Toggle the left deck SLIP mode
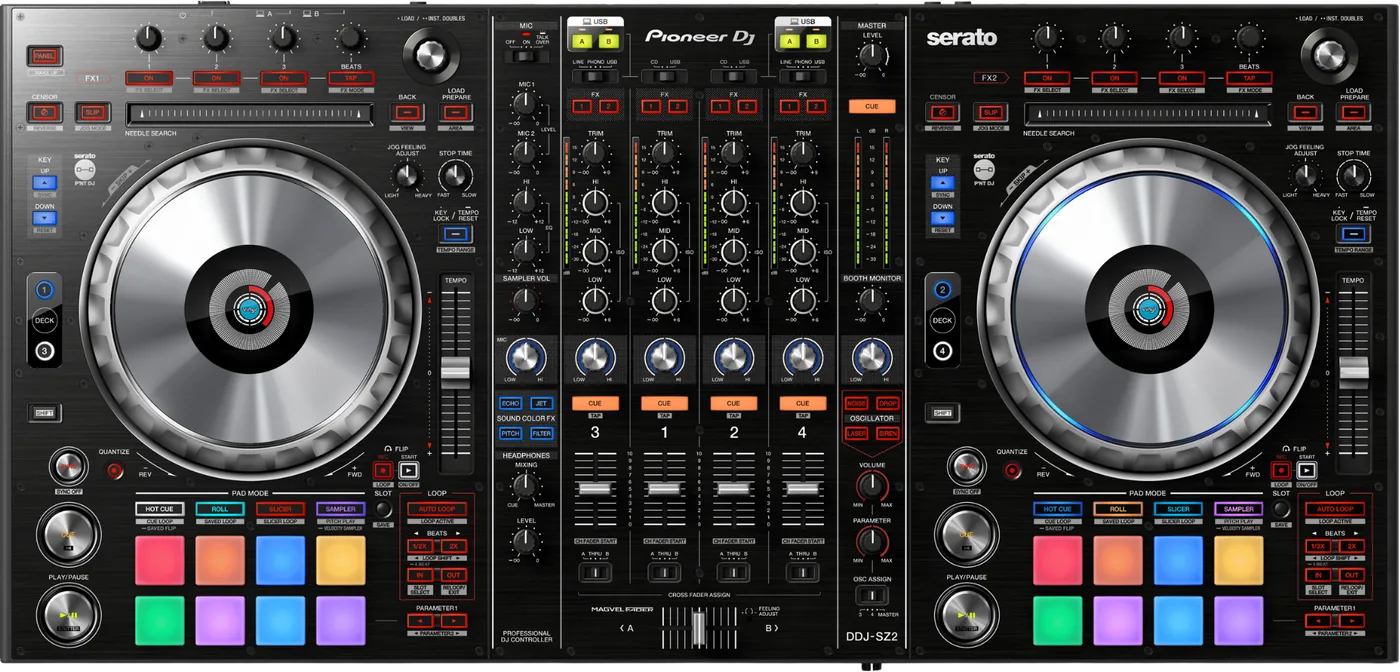Viewport: 1400px width, 672px height. [93, 113]
